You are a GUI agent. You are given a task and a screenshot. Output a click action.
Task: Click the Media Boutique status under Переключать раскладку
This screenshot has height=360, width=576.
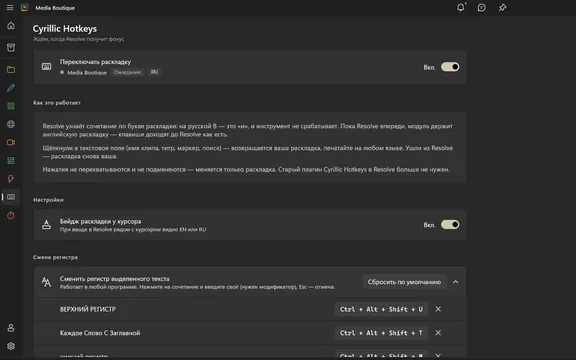87,73
